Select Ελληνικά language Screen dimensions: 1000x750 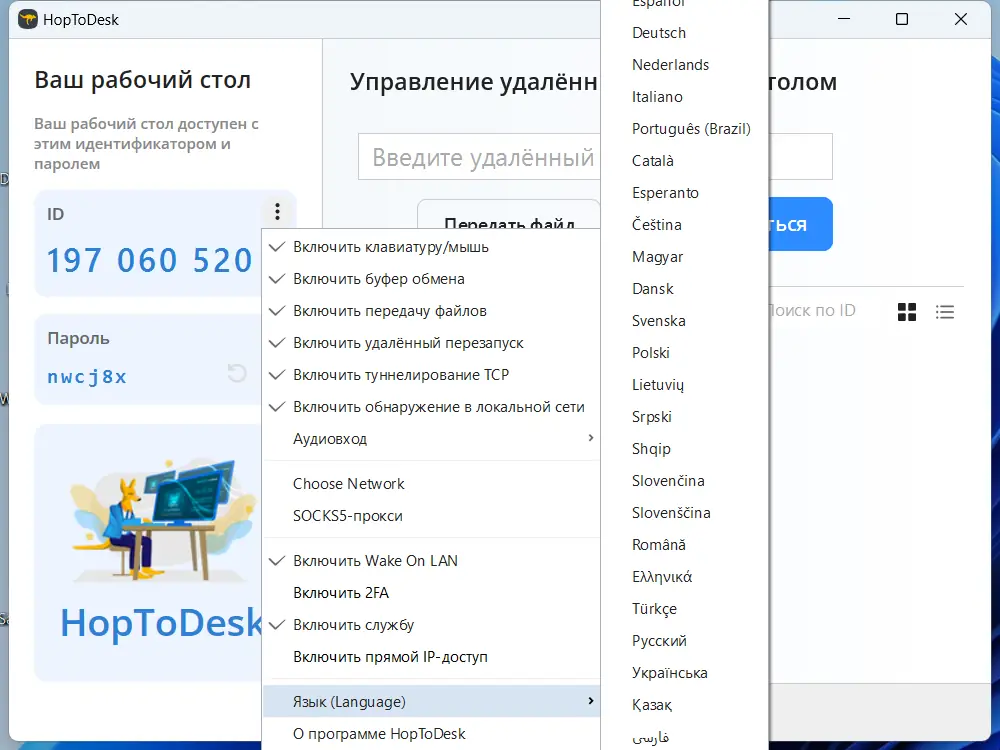pos(684,577)
